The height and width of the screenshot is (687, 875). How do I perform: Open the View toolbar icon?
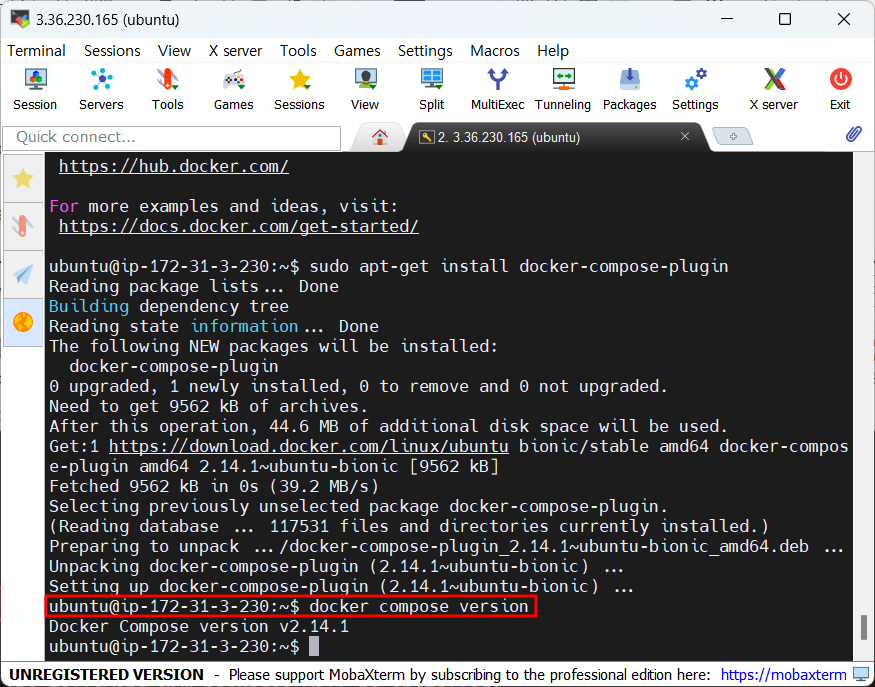[365, 89]
